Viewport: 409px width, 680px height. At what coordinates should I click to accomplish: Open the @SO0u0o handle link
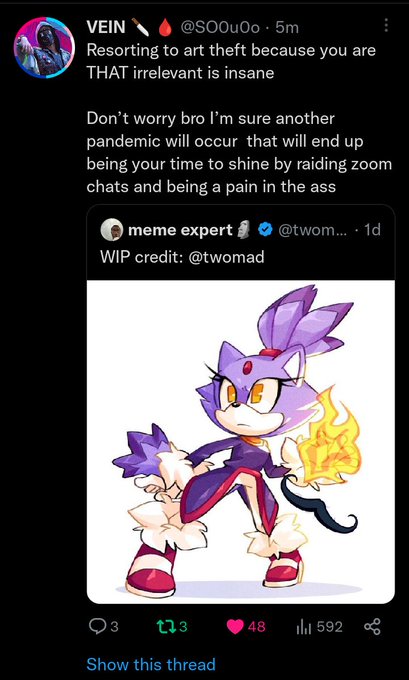pos(220,27)
